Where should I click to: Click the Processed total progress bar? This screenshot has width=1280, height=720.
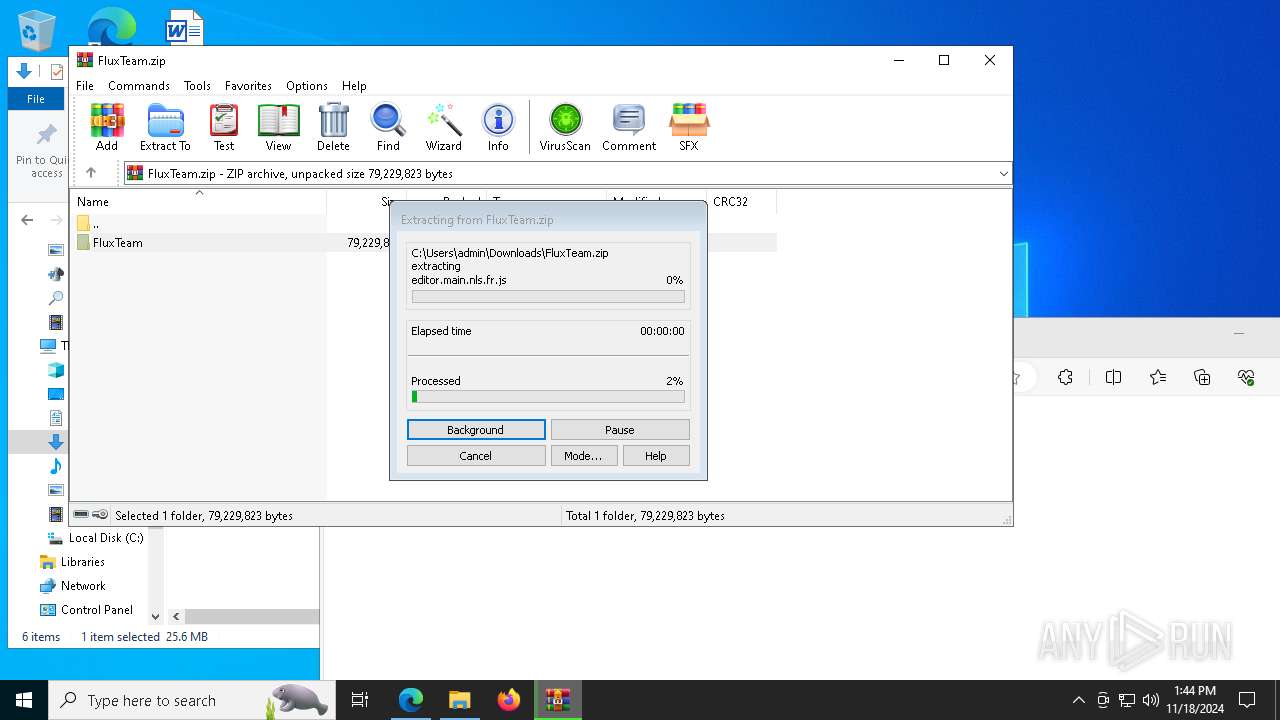pyautogui.click(x=548, y=397)
